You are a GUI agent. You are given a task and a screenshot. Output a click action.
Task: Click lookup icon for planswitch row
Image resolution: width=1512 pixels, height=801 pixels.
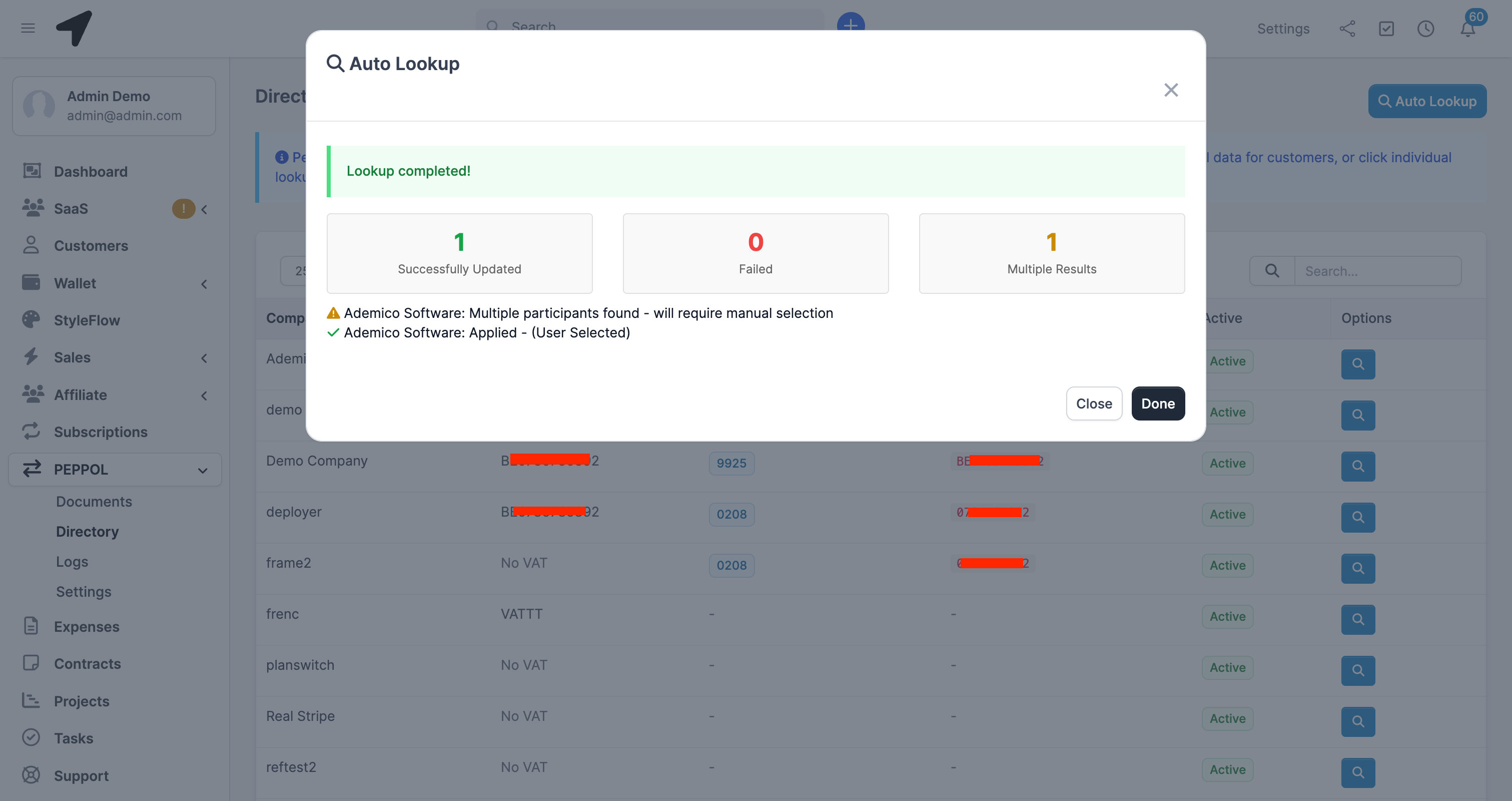[x=1357, y=671]
